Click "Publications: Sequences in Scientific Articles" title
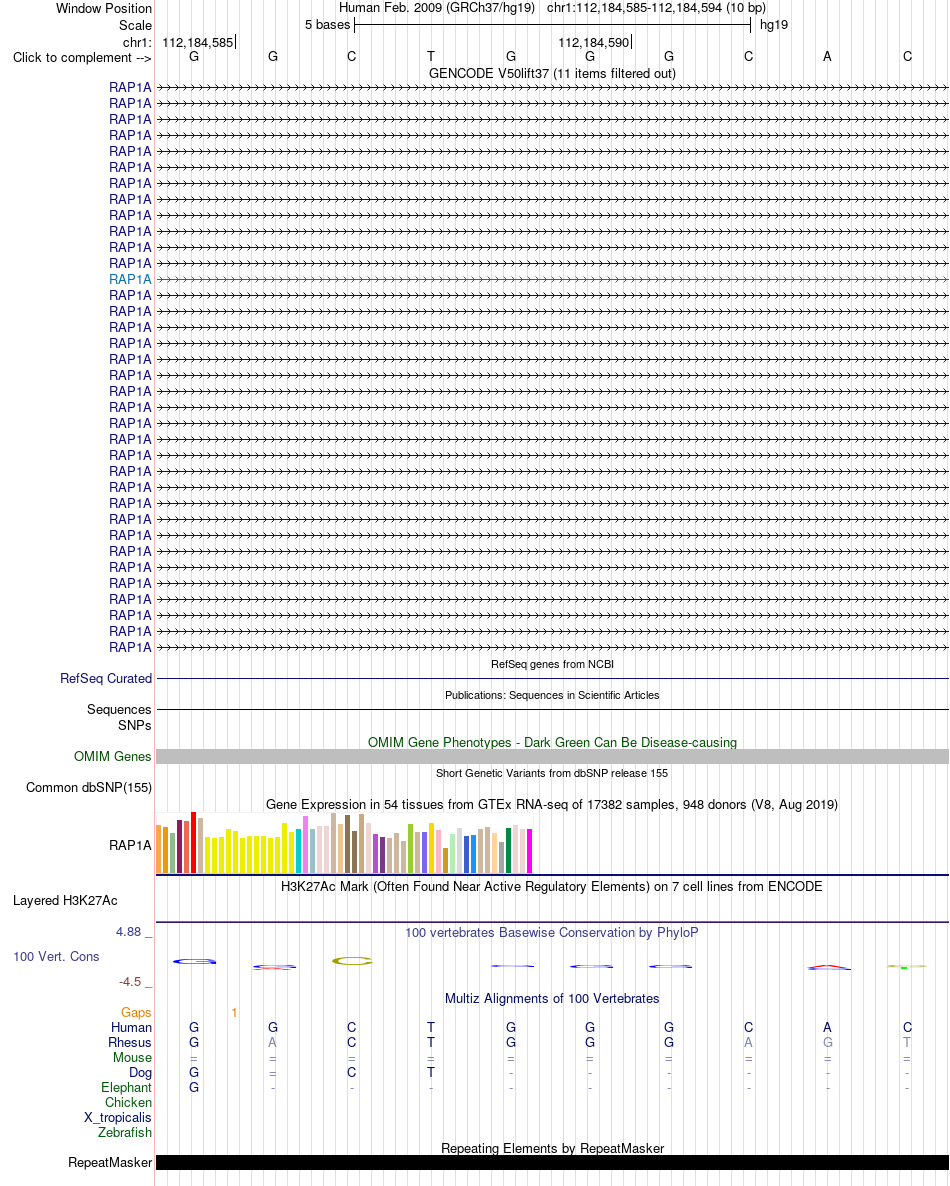The width and height of the screenshot is (950, 1186). 552,695
